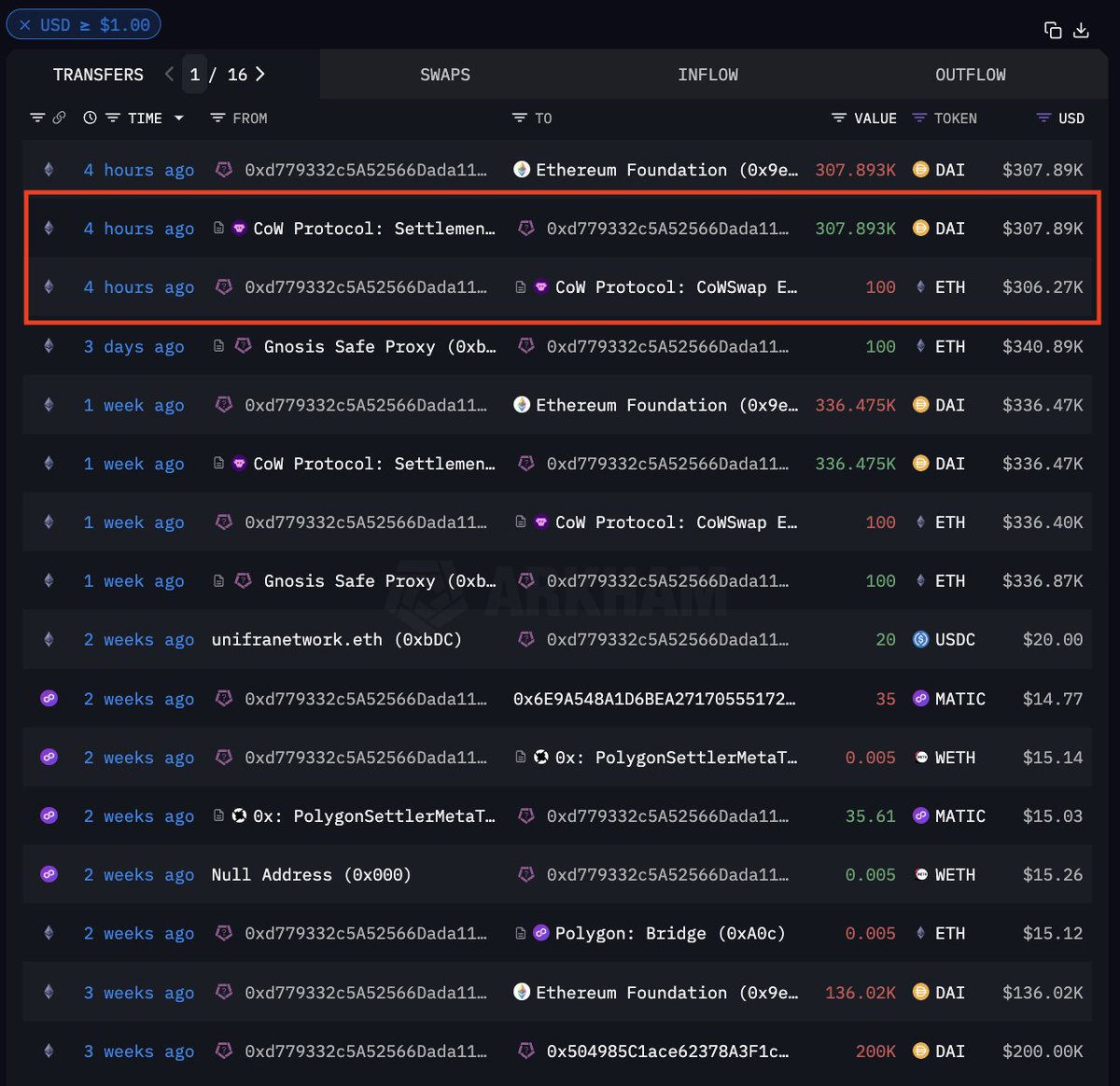Viewport: 1120px width, 1086px height.
Task: Filter the VALUE column
Action: [839, 118]
